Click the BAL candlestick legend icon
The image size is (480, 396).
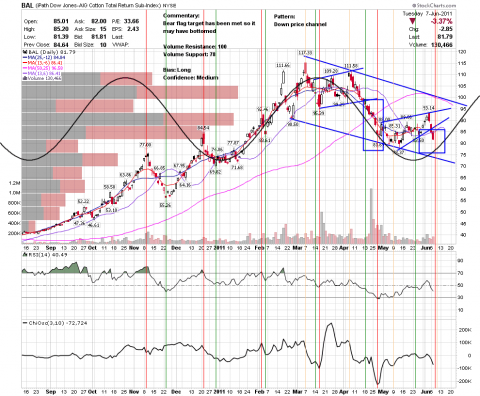(24, 52)
